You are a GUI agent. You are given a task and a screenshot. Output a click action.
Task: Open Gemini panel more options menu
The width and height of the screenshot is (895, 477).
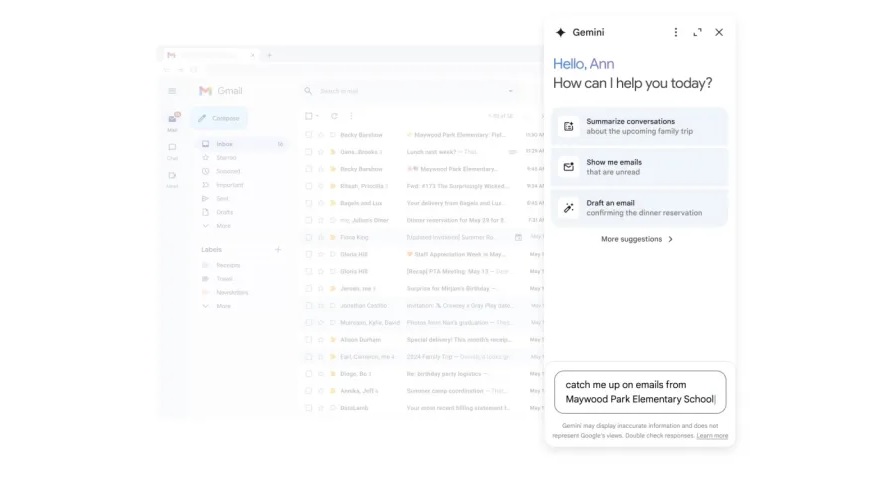coord(676,33)
